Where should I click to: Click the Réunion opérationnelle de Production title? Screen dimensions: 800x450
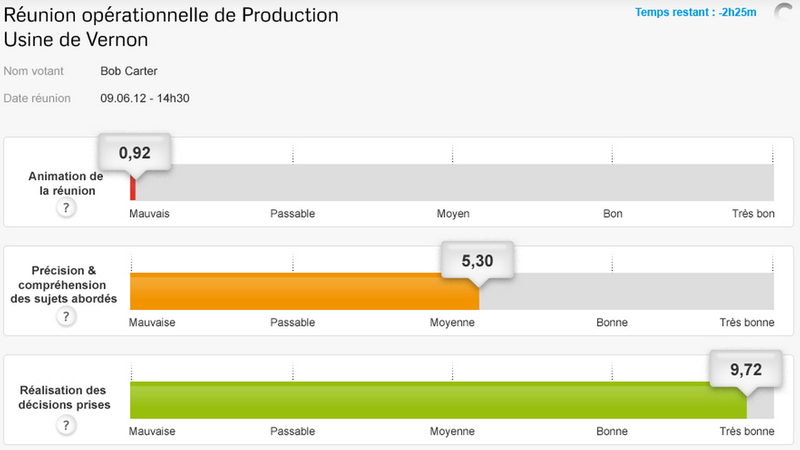(172, 16)
